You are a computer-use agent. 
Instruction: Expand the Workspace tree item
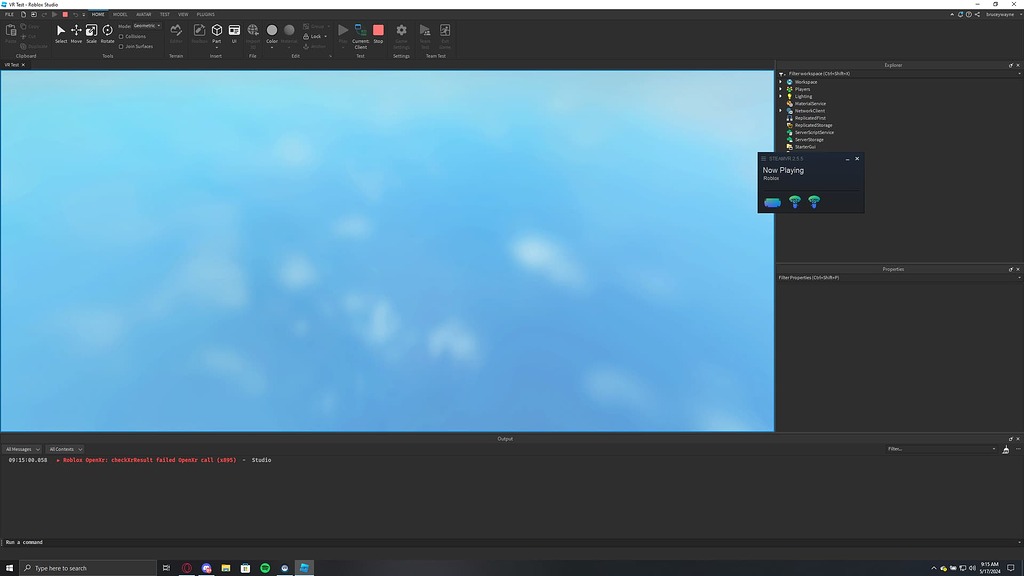click(781, 82)
